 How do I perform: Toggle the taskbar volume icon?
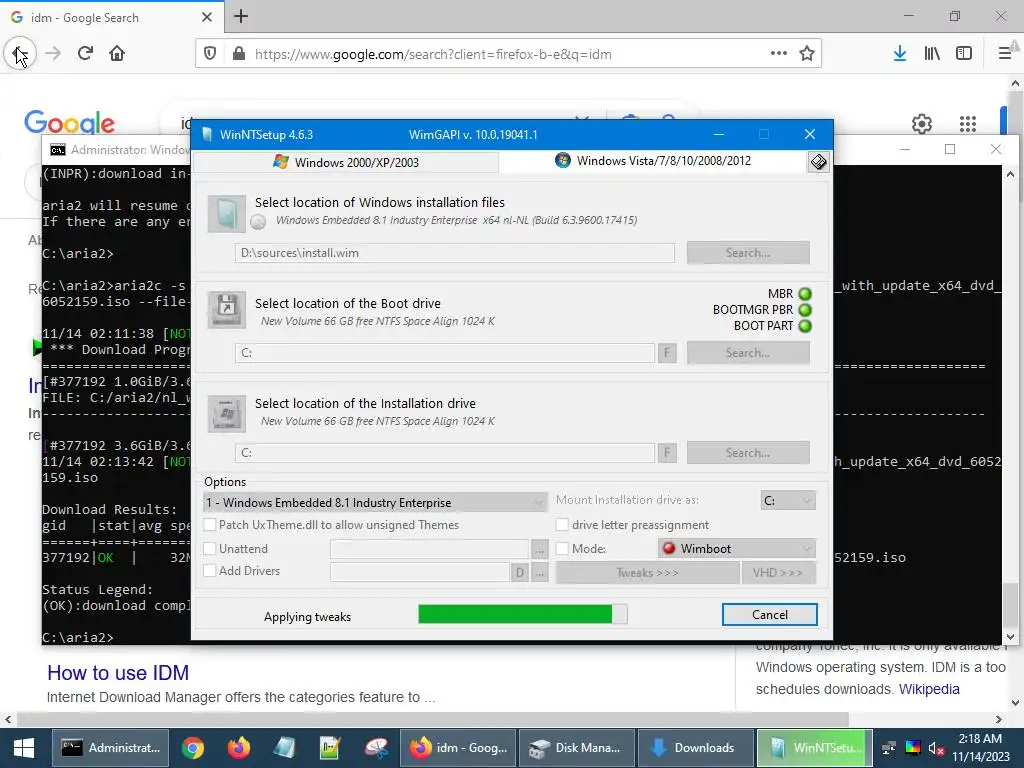(x=936, y=748)
